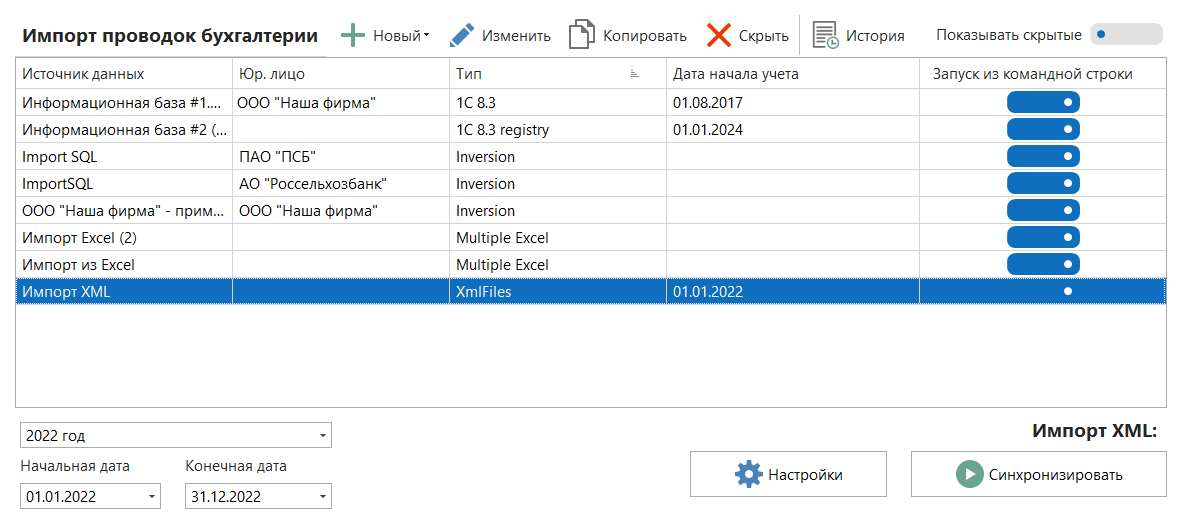Viewport: 1182px width, 529px height.
Task: Expand the 2022 год period dropdown
Action: click(x=322, y=436)
